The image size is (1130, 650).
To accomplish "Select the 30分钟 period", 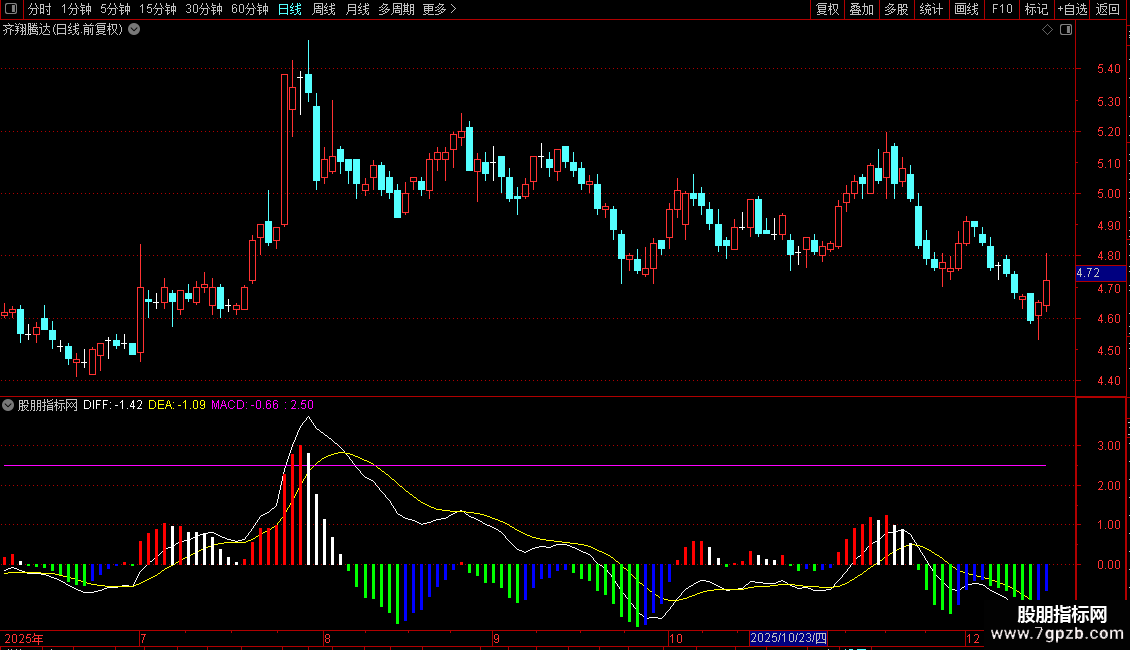I will tap(204, 9).
